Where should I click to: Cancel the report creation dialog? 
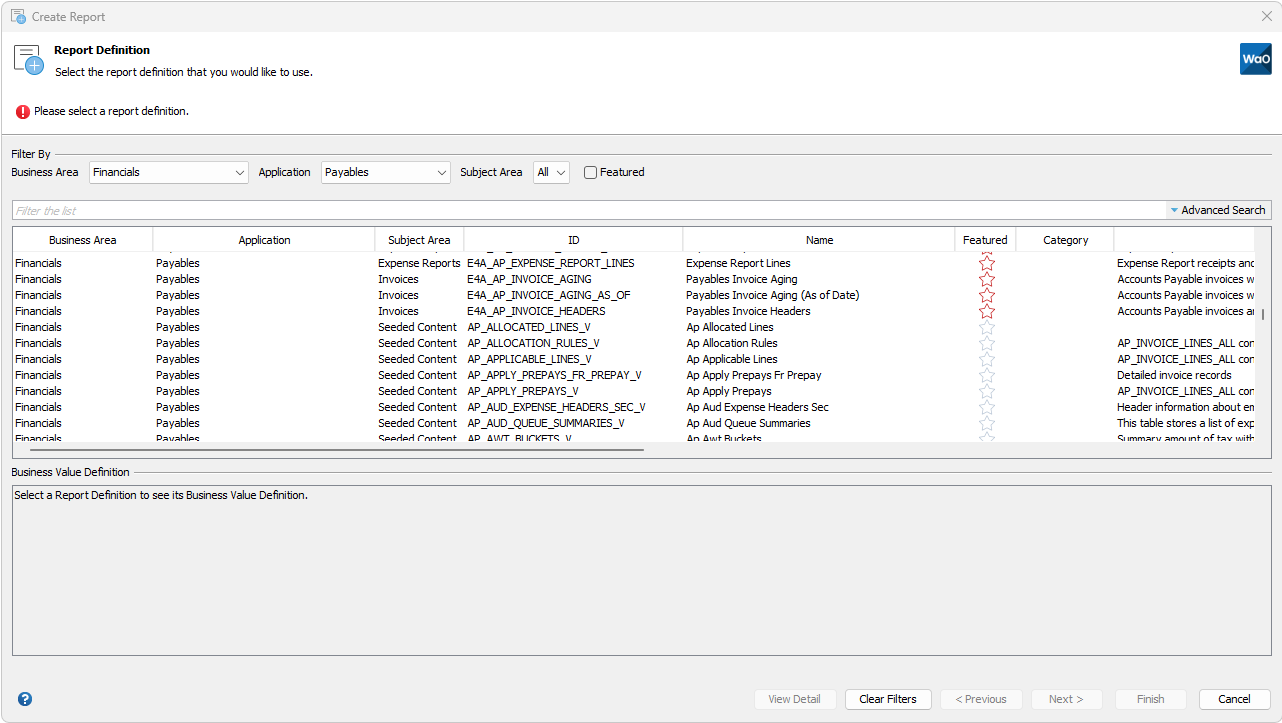click(x=1234, y=699)
